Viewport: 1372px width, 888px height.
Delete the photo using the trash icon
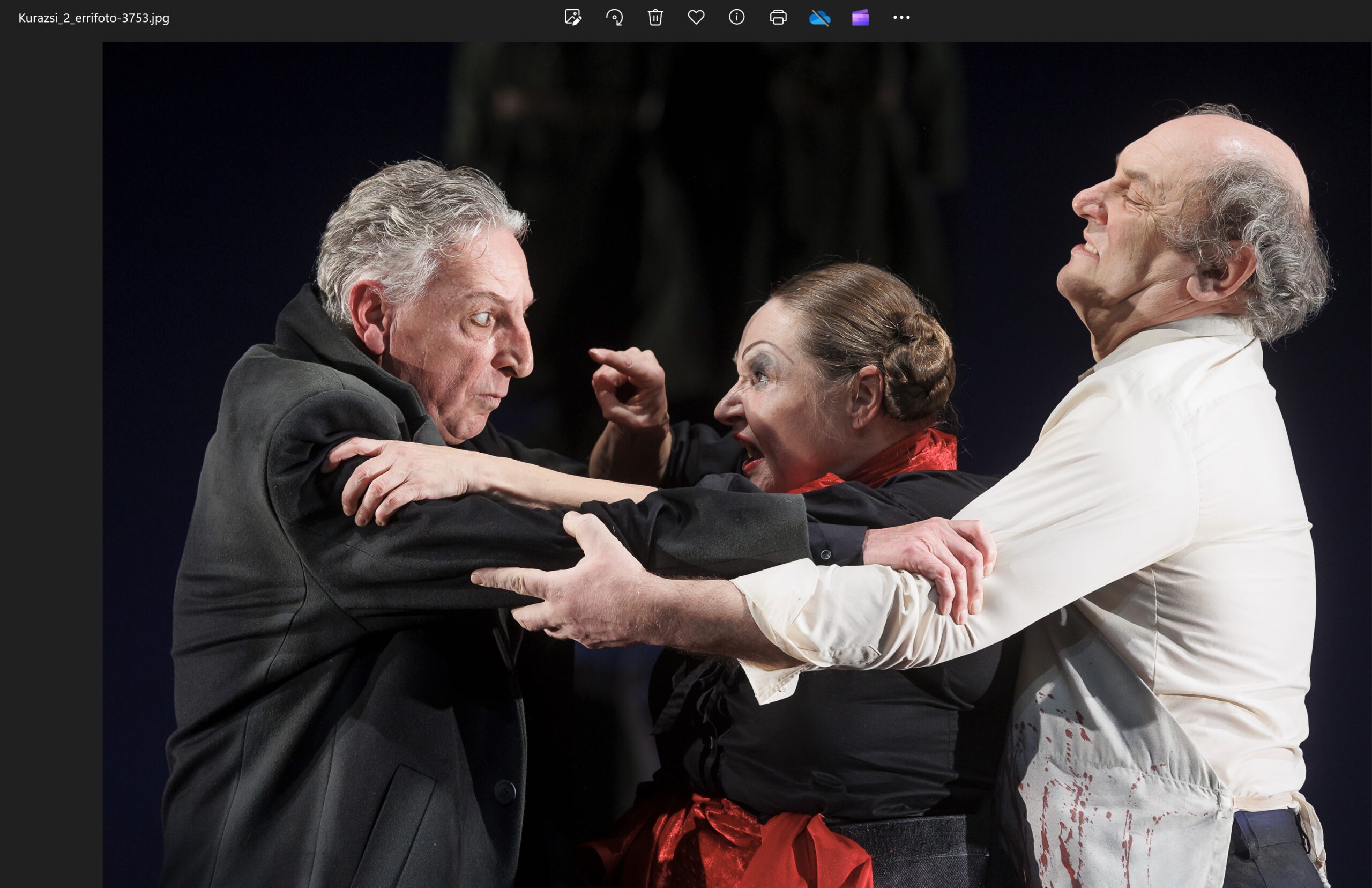coord(655,17)
